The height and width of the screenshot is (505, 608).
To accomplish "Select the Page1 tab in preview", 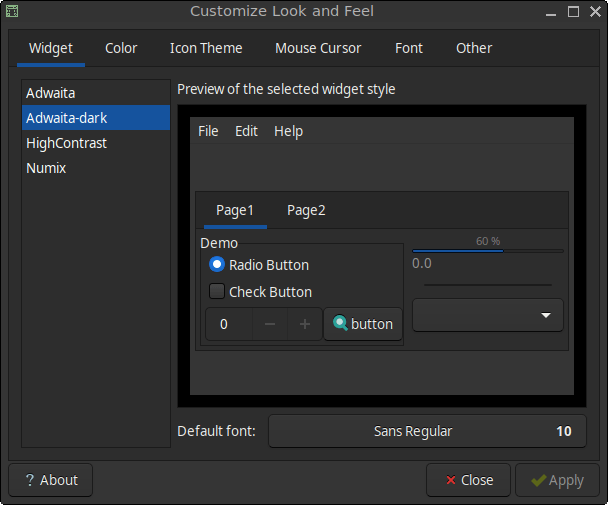I will 235,211.
